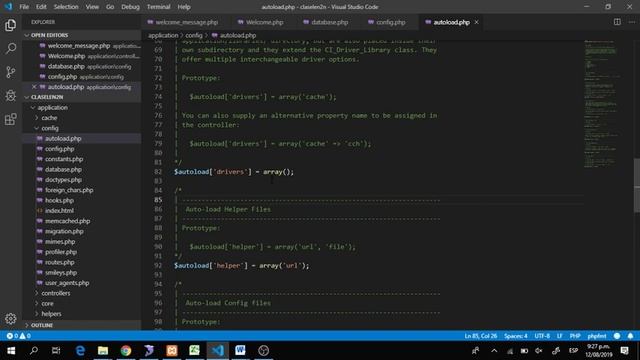This screenshot has height=360, width=640.
Task: Expand the cache folder
Action: click(49, 118)
